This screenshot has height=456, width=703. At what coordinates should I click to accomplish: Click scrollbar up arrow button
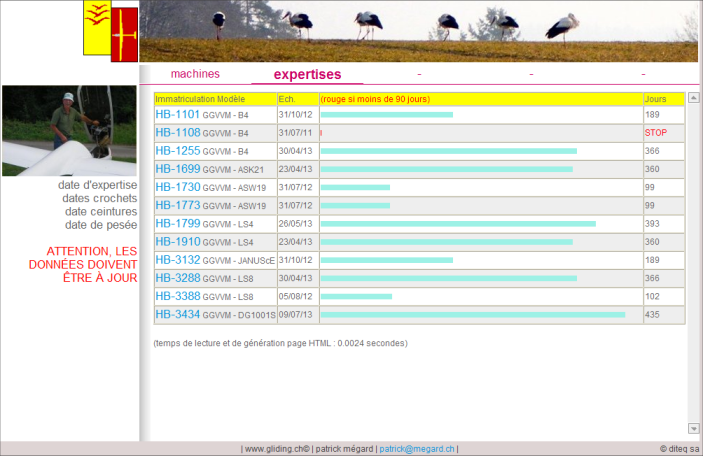693,97
